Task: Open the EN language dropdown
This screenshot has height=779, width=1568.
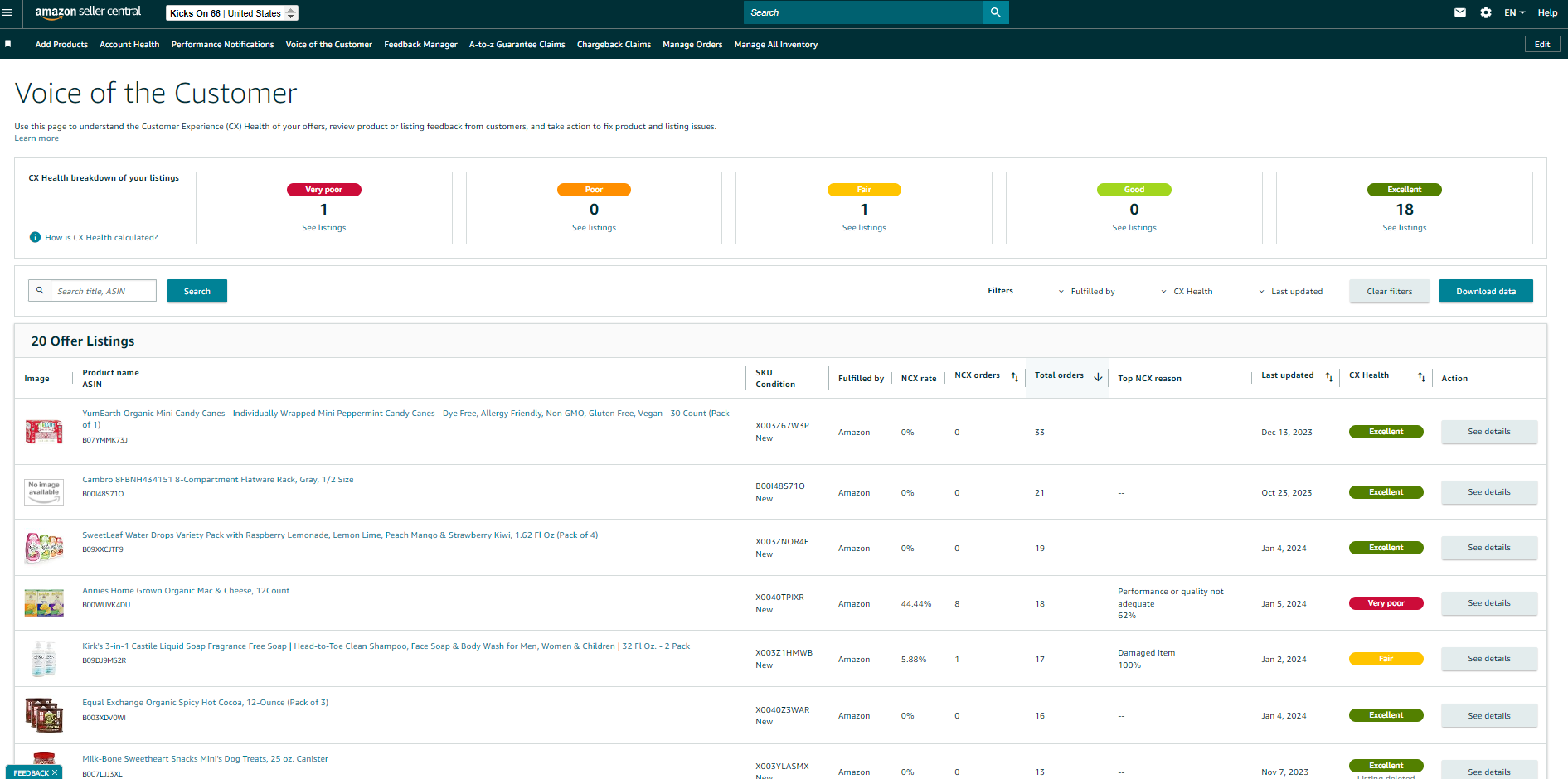Action: click(1514, 12)
